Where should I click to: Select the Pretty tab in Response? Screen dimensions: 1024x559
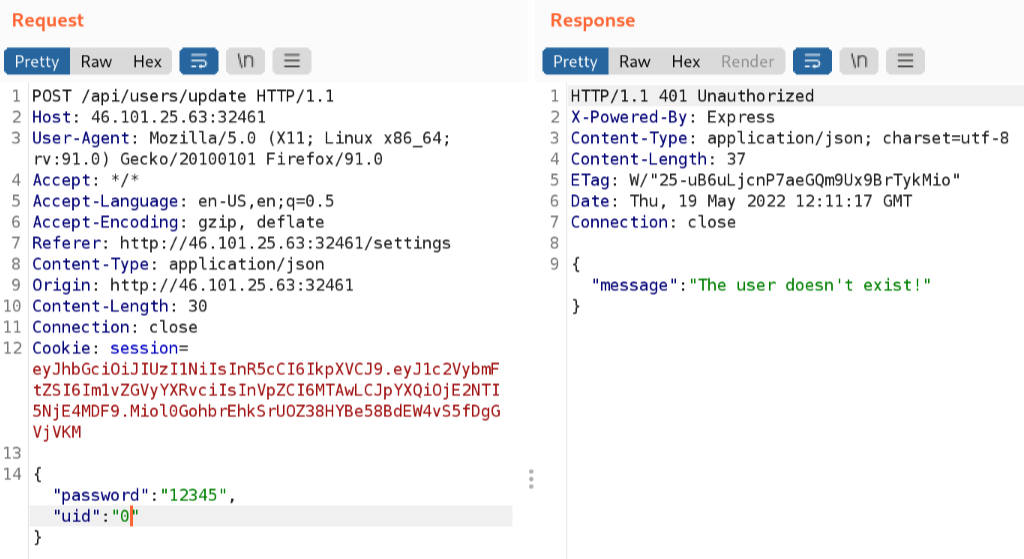tap(575, 61)
